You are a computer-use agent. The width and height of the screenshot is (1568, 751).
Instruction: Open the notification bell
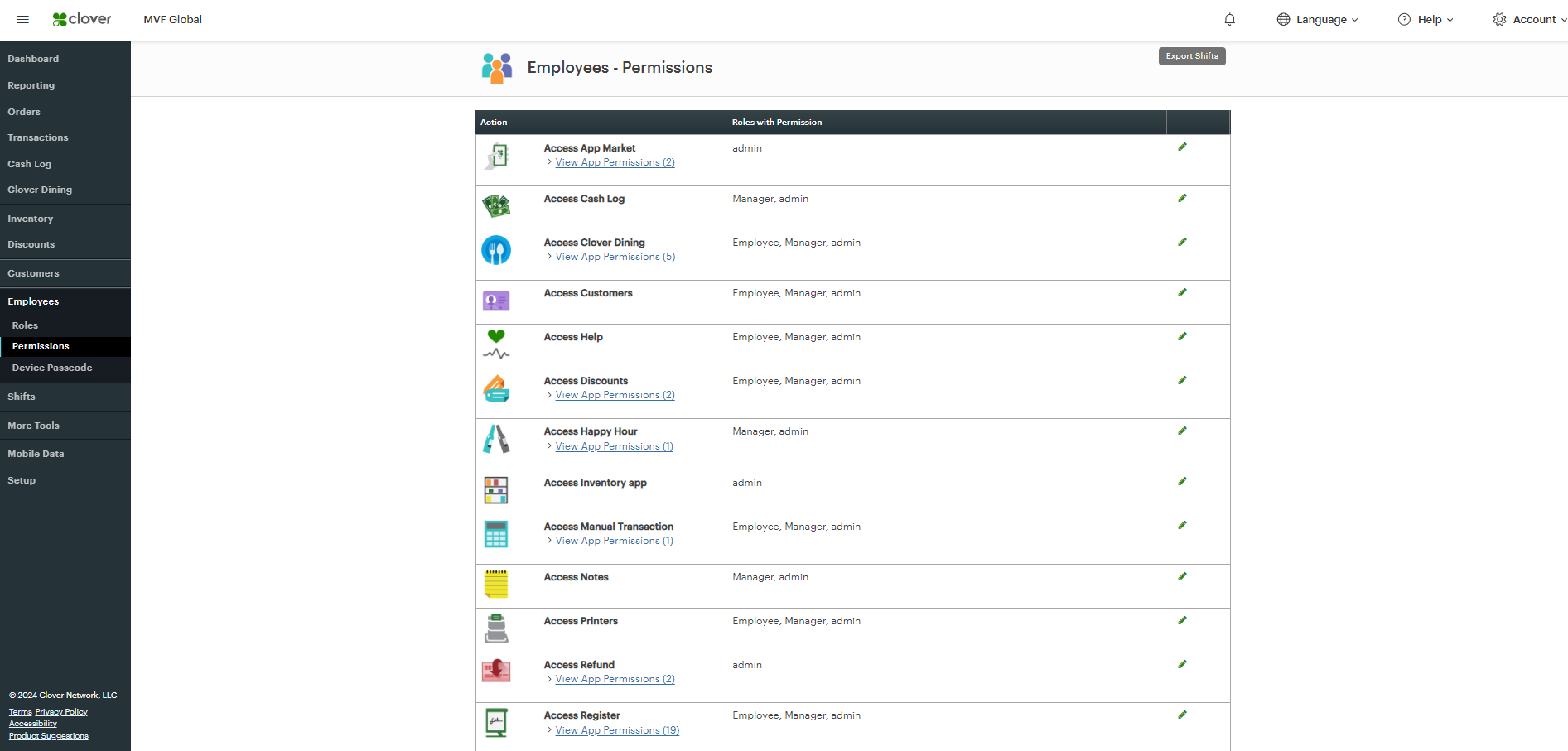click(x=1229, y=19)
